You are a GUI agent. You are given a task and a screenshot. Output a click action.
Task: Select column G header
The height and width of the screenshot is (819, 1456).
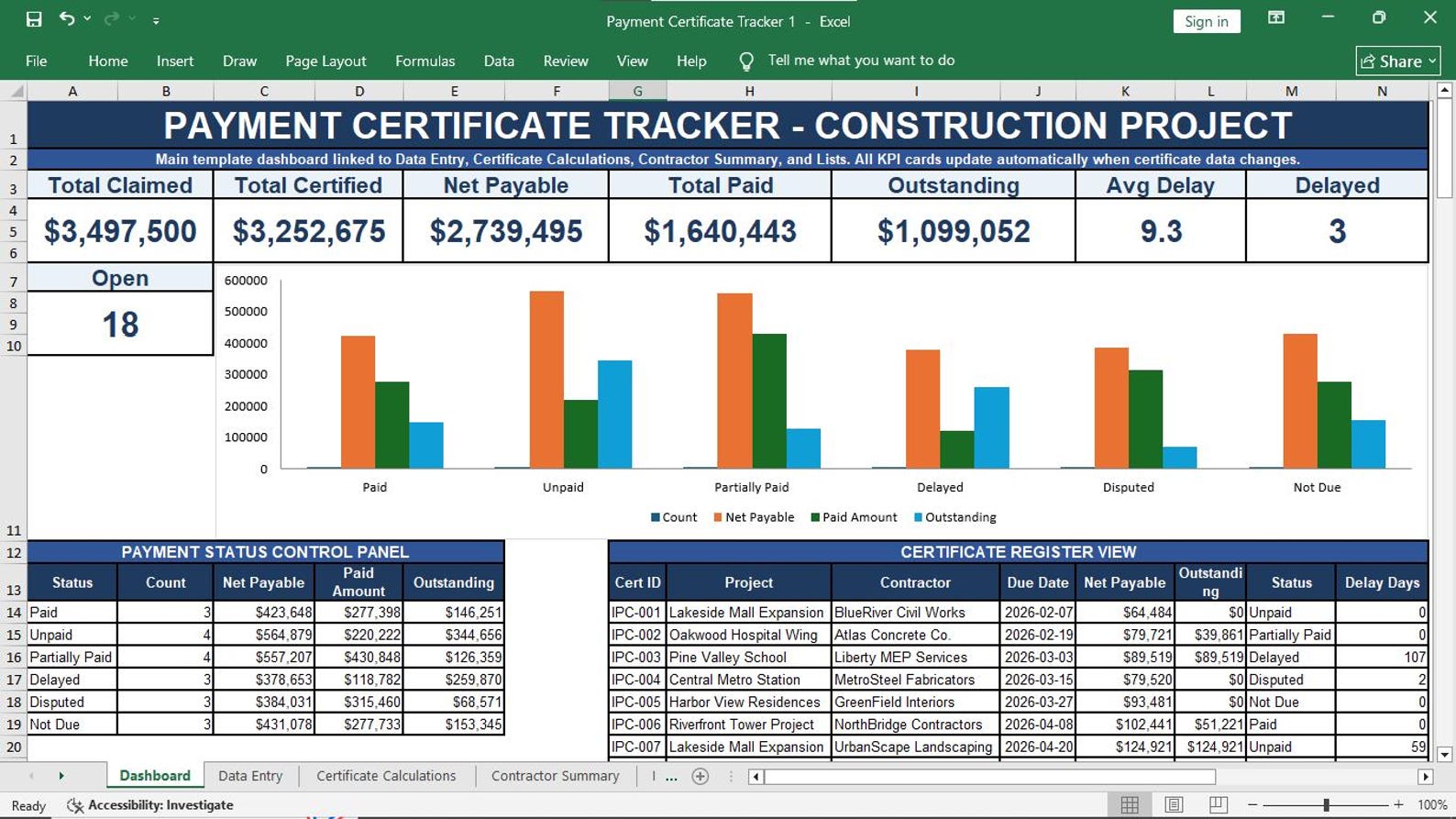(x=637, y=91)
